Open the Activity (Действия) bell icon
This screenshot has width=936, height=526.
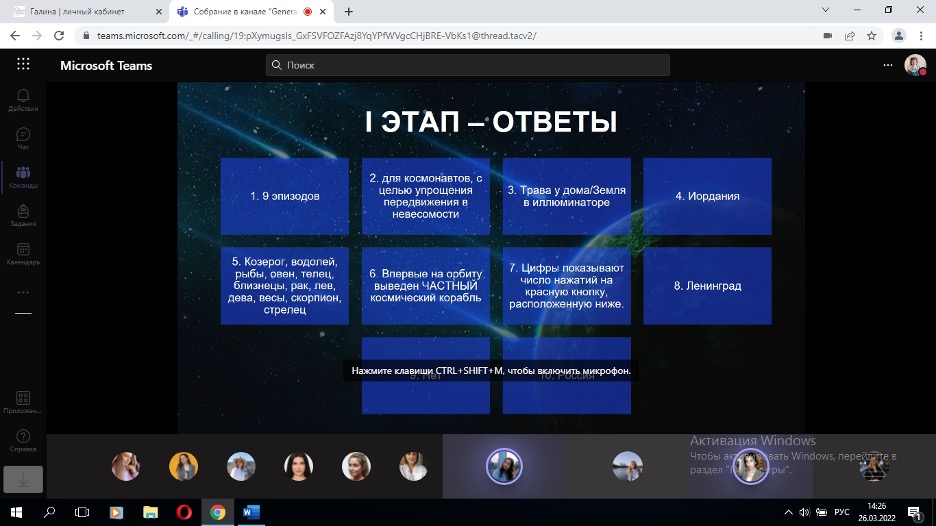point(23,98)
